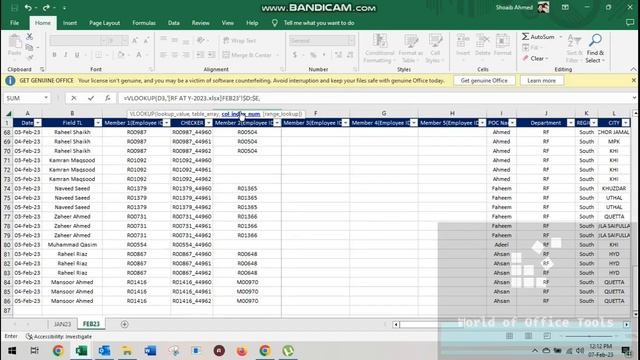Image resolution: width=640 pixels, height=360 pixels.
Task: Click Get genuine Office button
Action: point(484,81)
